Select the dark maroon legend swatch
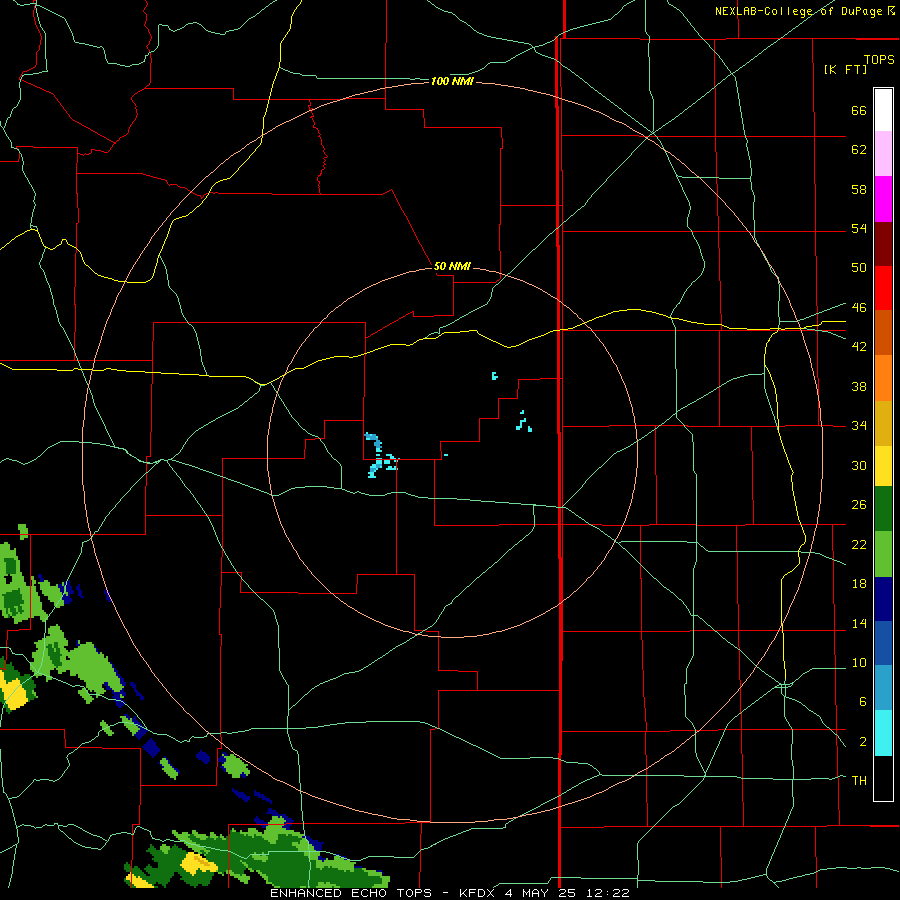 pyautogui.click(x=883, y=244)
